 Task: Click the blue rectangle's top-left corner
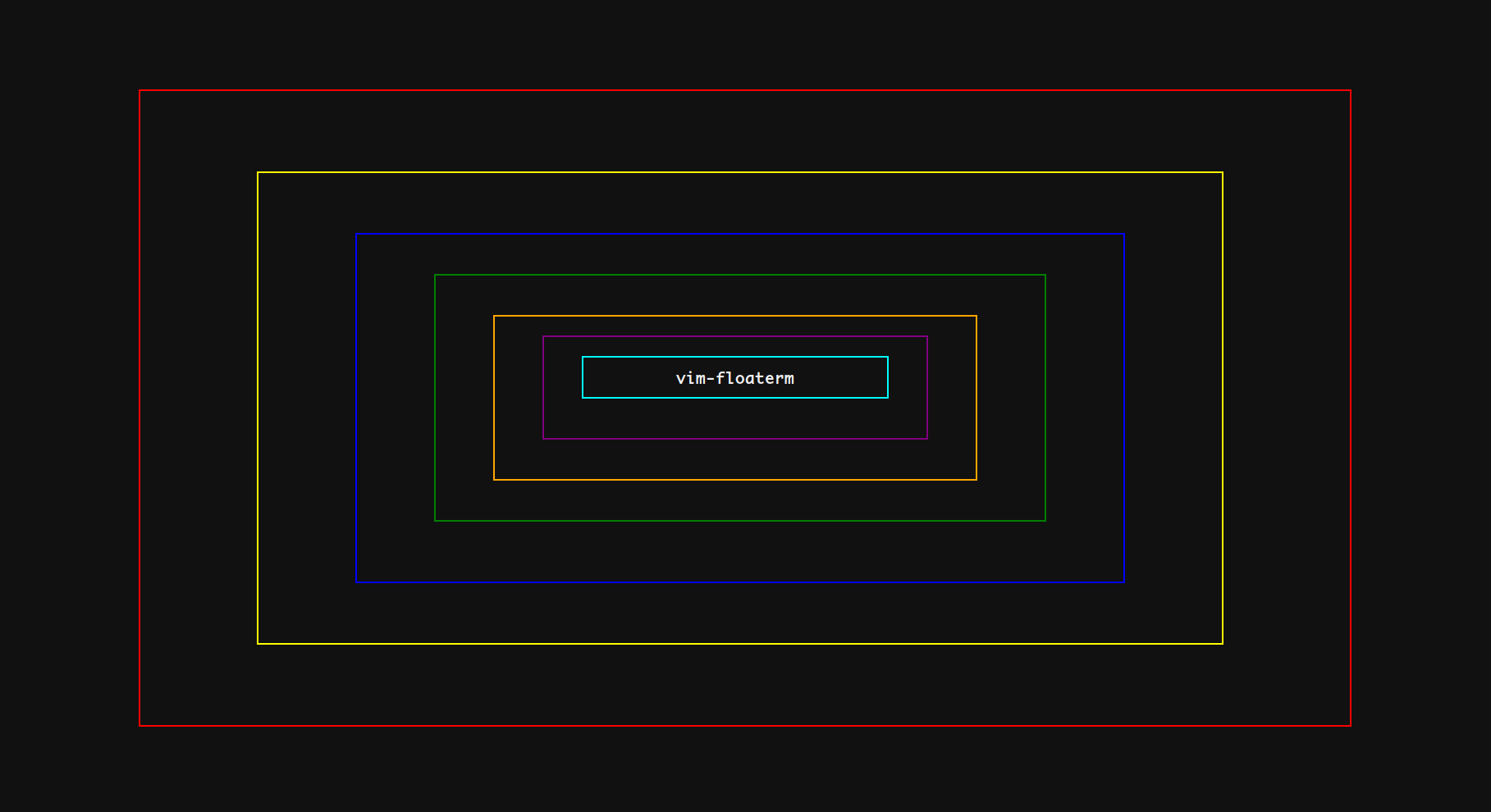point(357,235)
